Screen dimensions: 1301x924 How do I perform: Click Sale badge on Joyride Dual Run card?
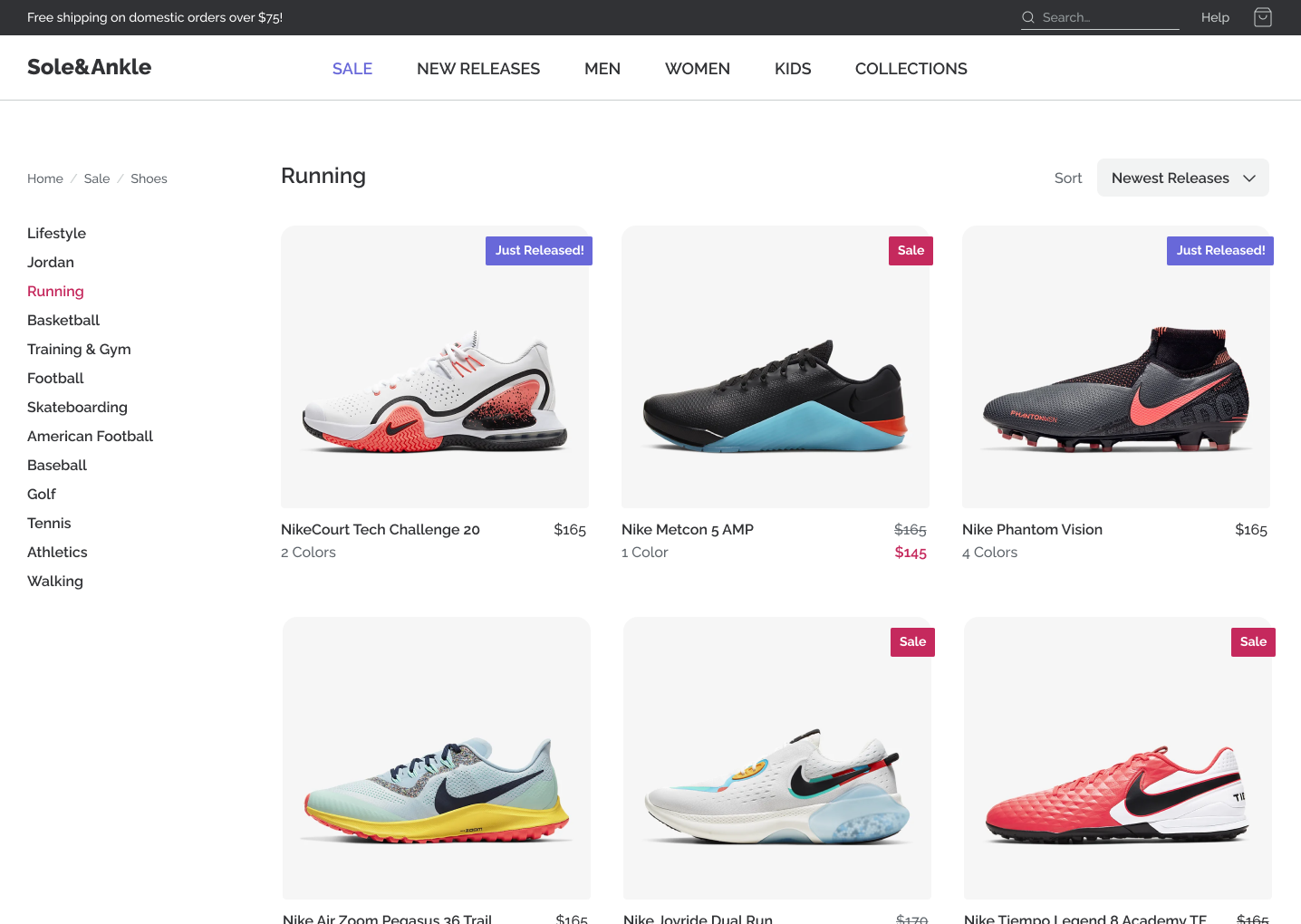click(912, 642)
